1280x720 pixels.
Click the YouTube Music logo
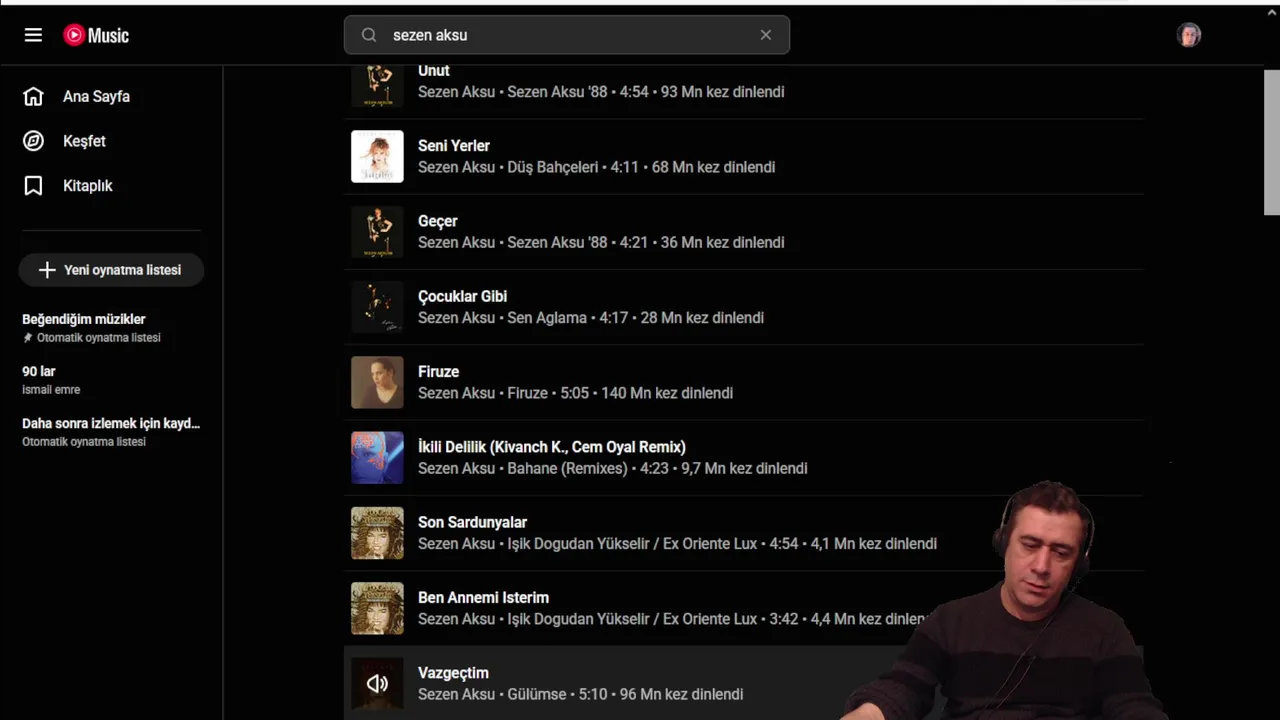click(96, 35)
